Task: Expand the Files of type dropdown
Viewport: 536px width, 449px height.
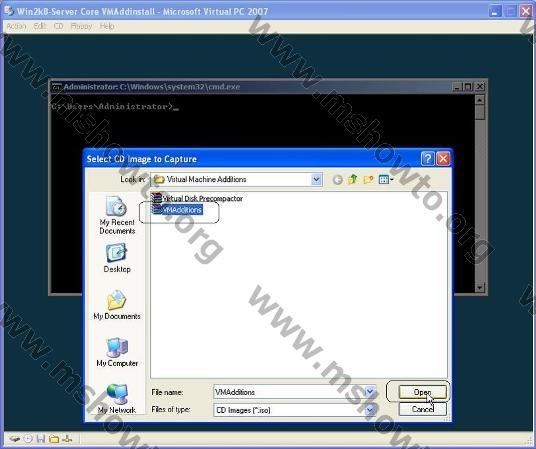Action: pos(370,409)
